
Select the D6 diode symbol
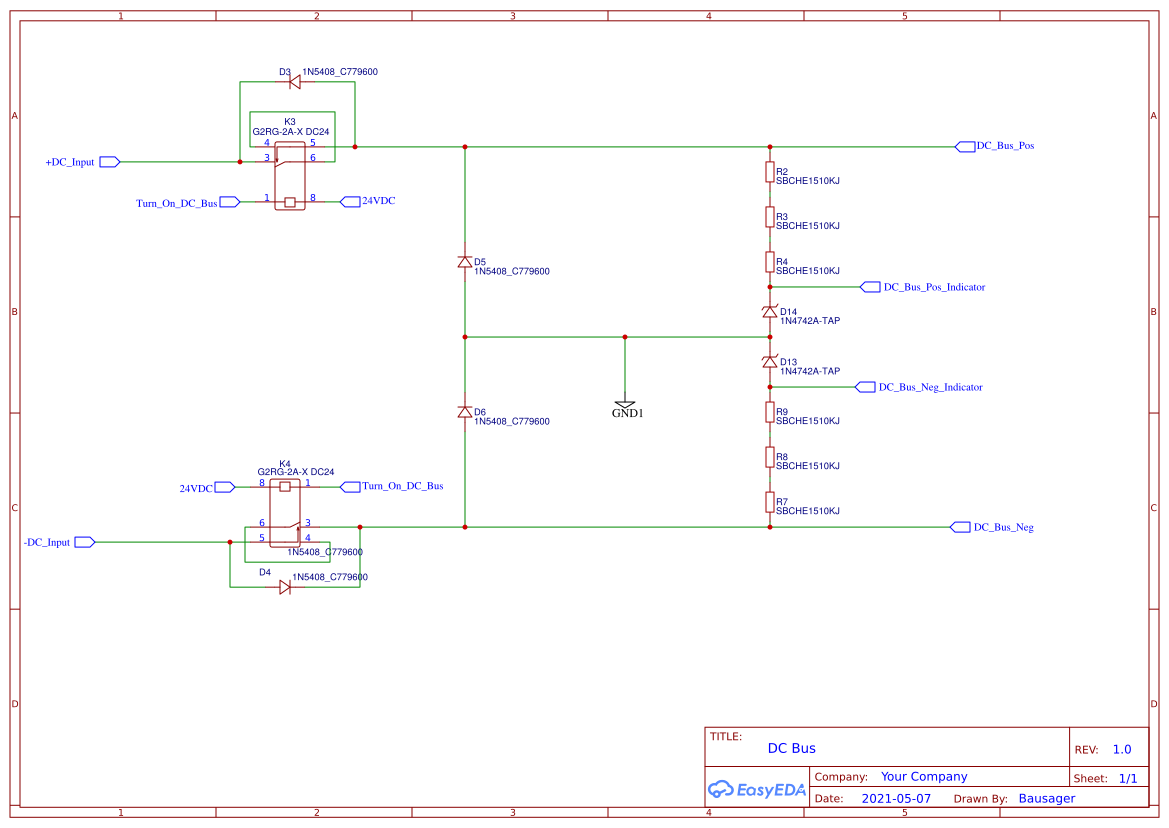(x=464, y=411)
